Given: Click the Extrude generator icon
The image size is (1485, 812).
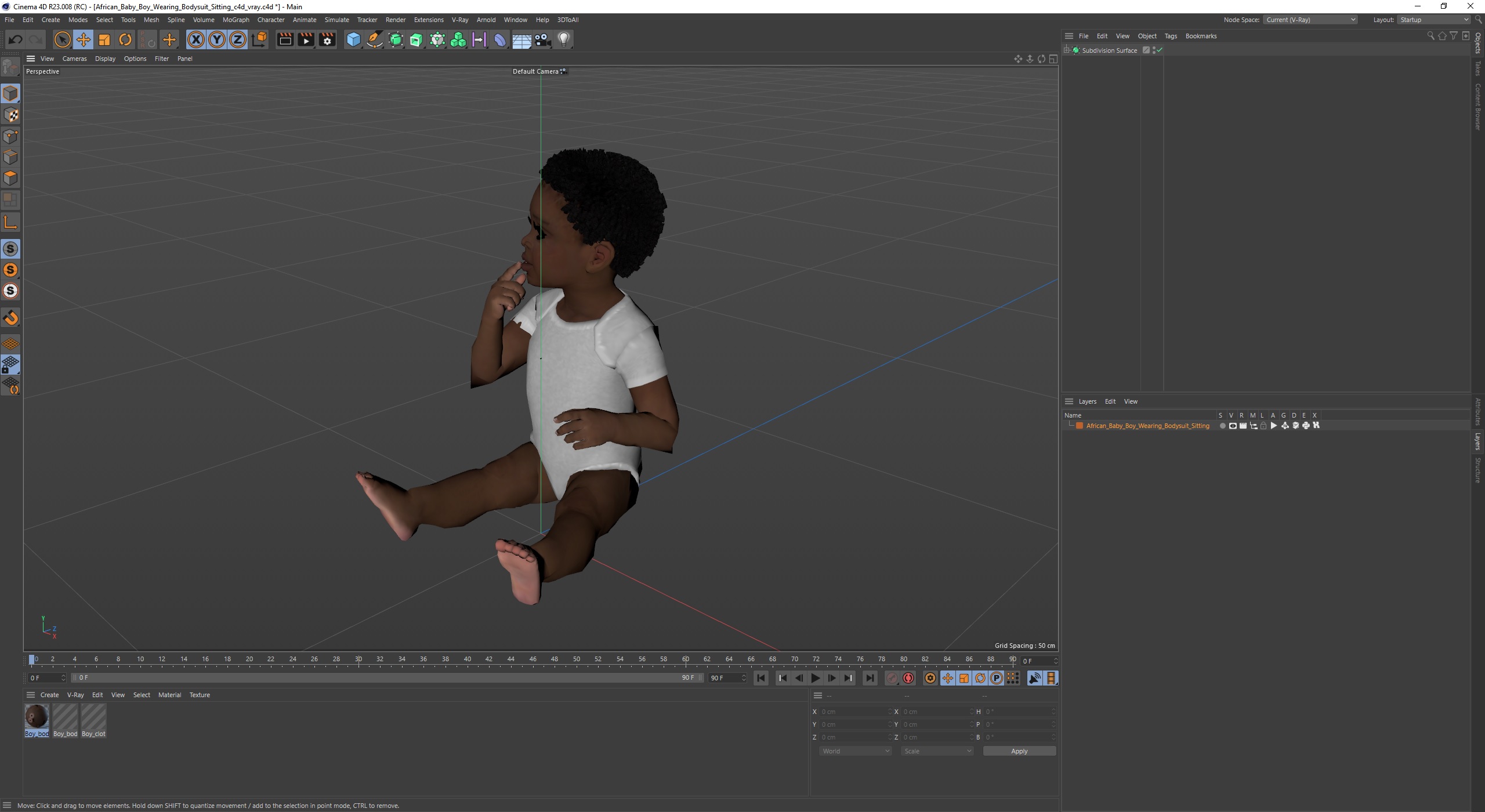Looking at the screenshot, I should tap(416, 39).
